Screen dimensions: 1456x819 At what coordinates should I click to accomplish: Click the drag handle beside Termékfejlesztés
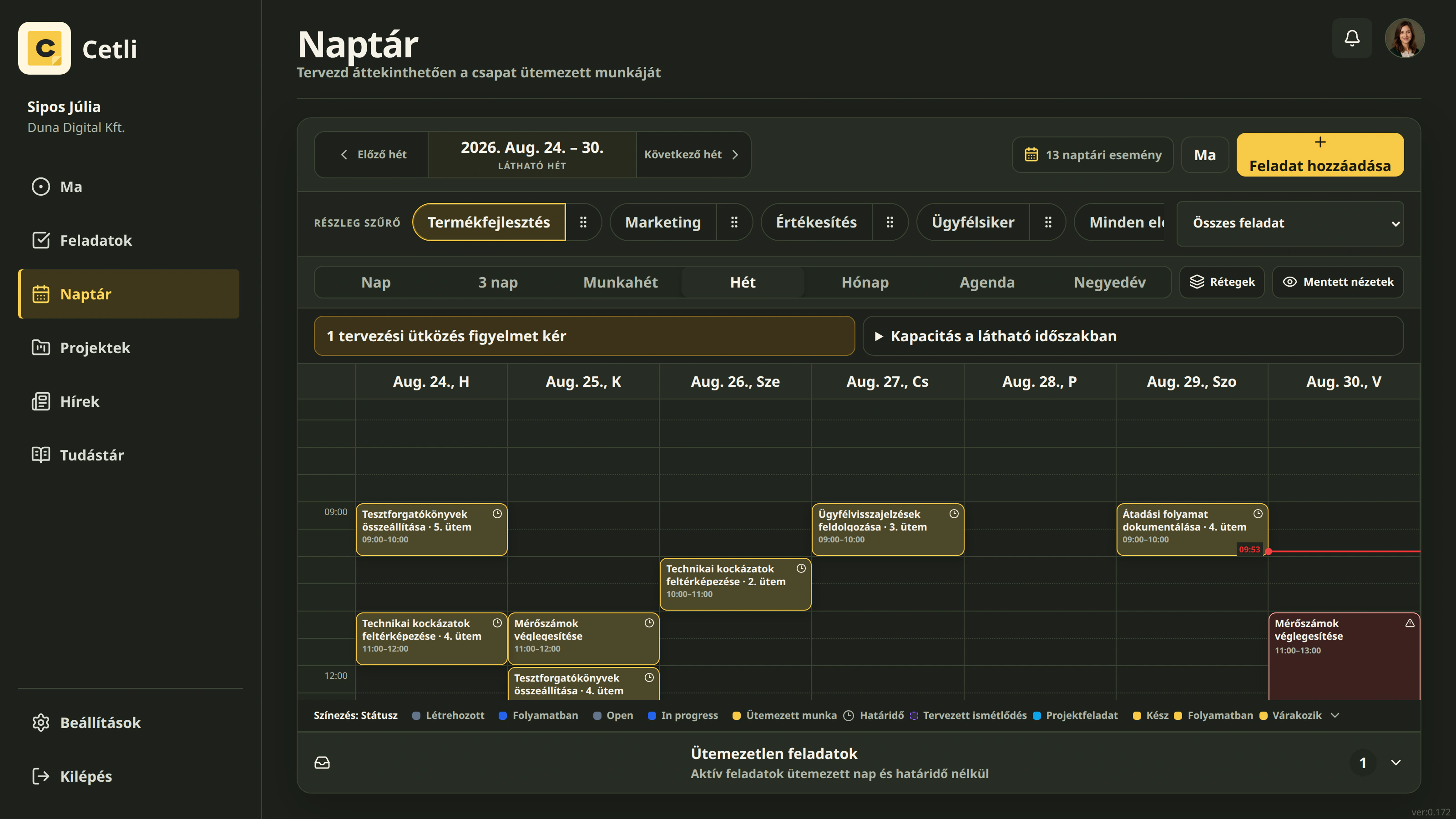click(x=583, y=222)
